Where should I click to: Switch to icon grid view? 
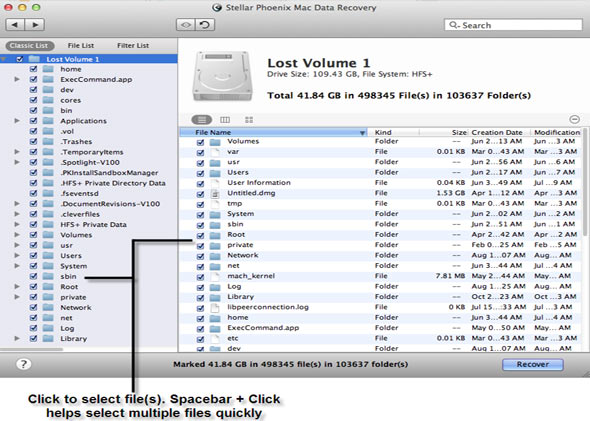point(249,120)
